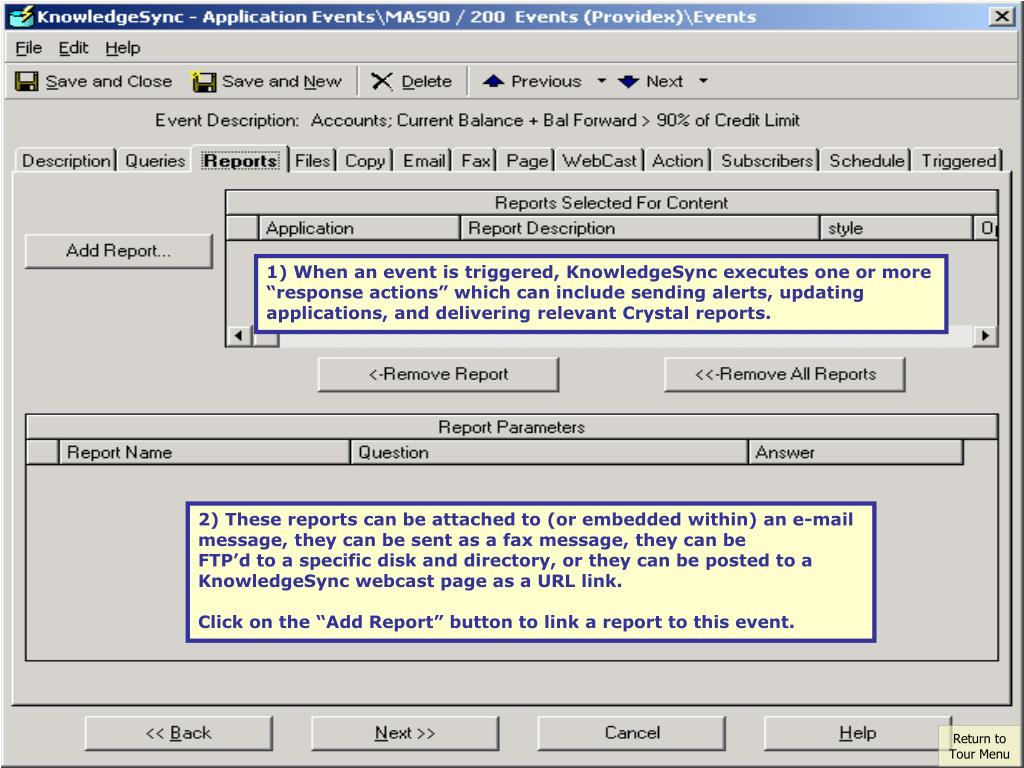Click Return to Tour Menu
This screenshot has height=768, width=1024.
[x=979, y=746]
